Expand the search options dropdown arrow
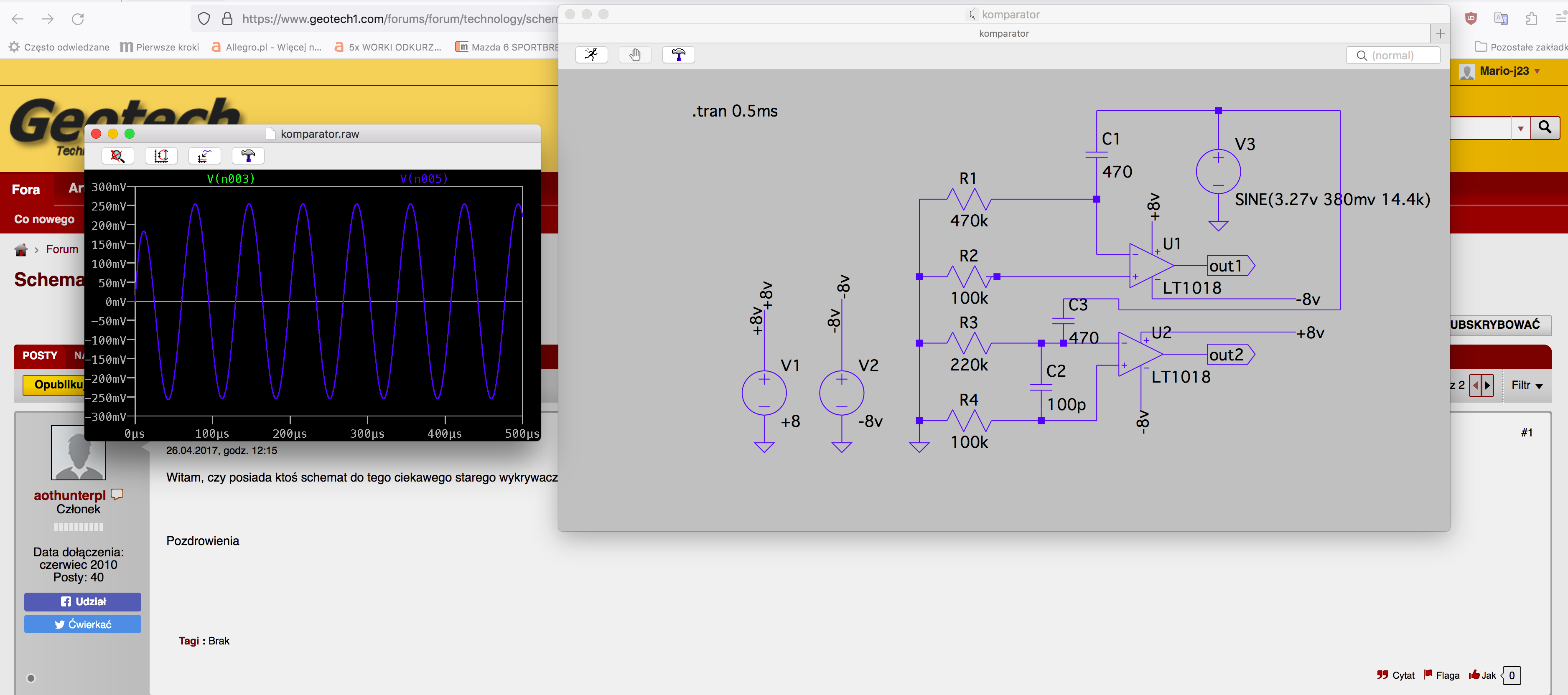This screenshot has width=1568, height=695. pos(1520,128)
